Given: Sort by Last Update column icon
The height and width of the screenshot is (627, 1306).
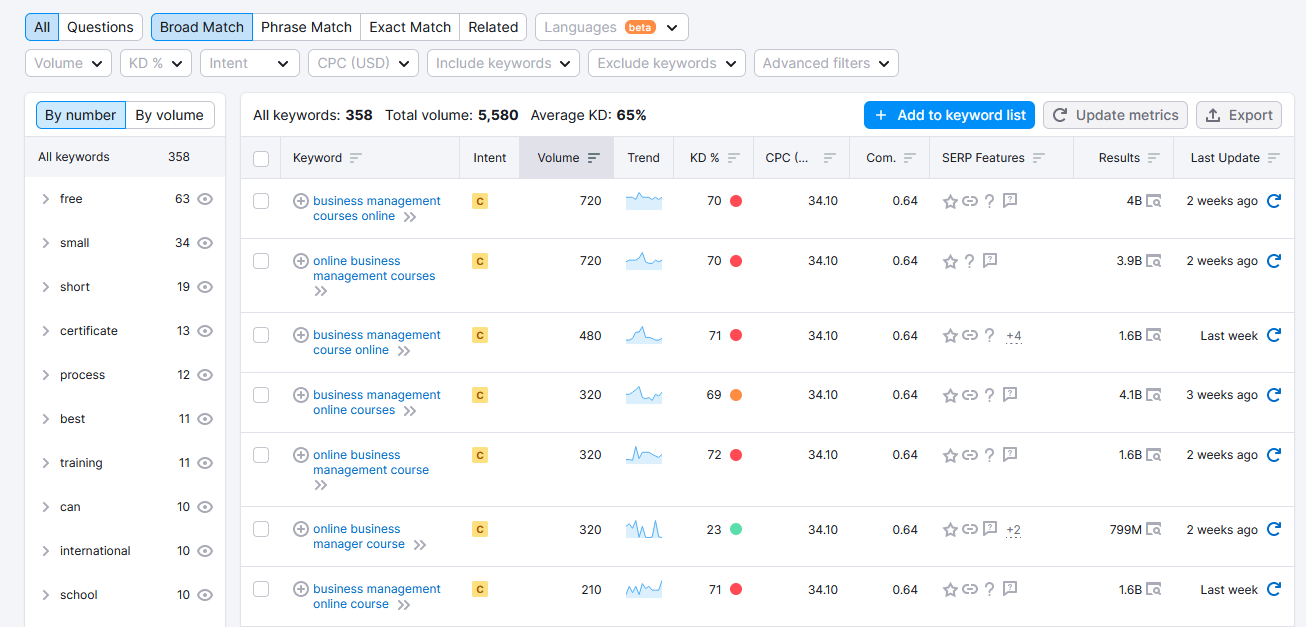Looking at the screenshot, I should pyautogui.click(x=1273, y=158).
